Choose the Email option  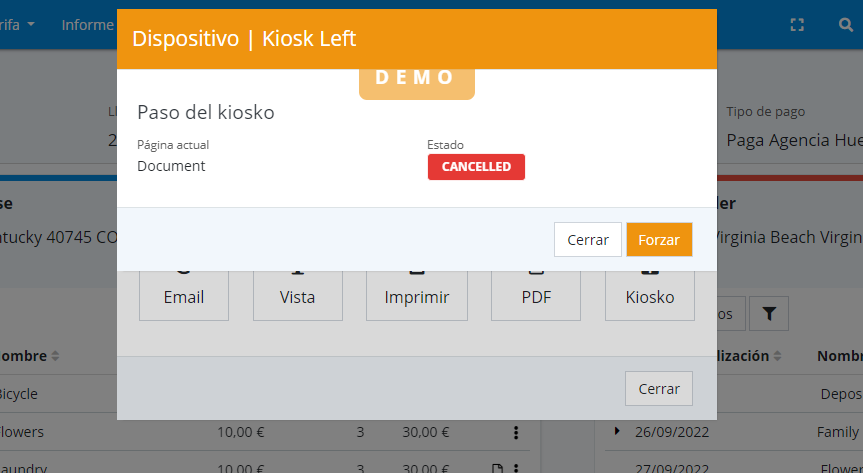click(184, 297)
